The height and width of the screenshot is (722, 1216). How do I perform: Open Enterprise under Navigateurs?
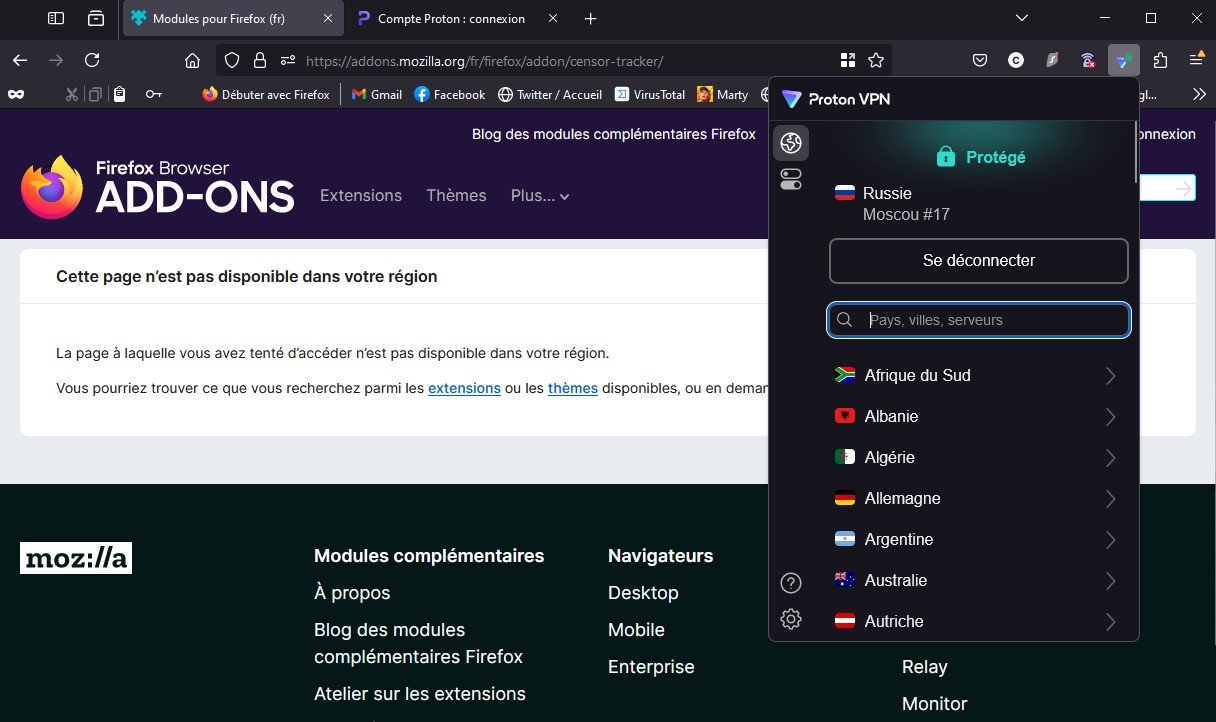(651, 667)
